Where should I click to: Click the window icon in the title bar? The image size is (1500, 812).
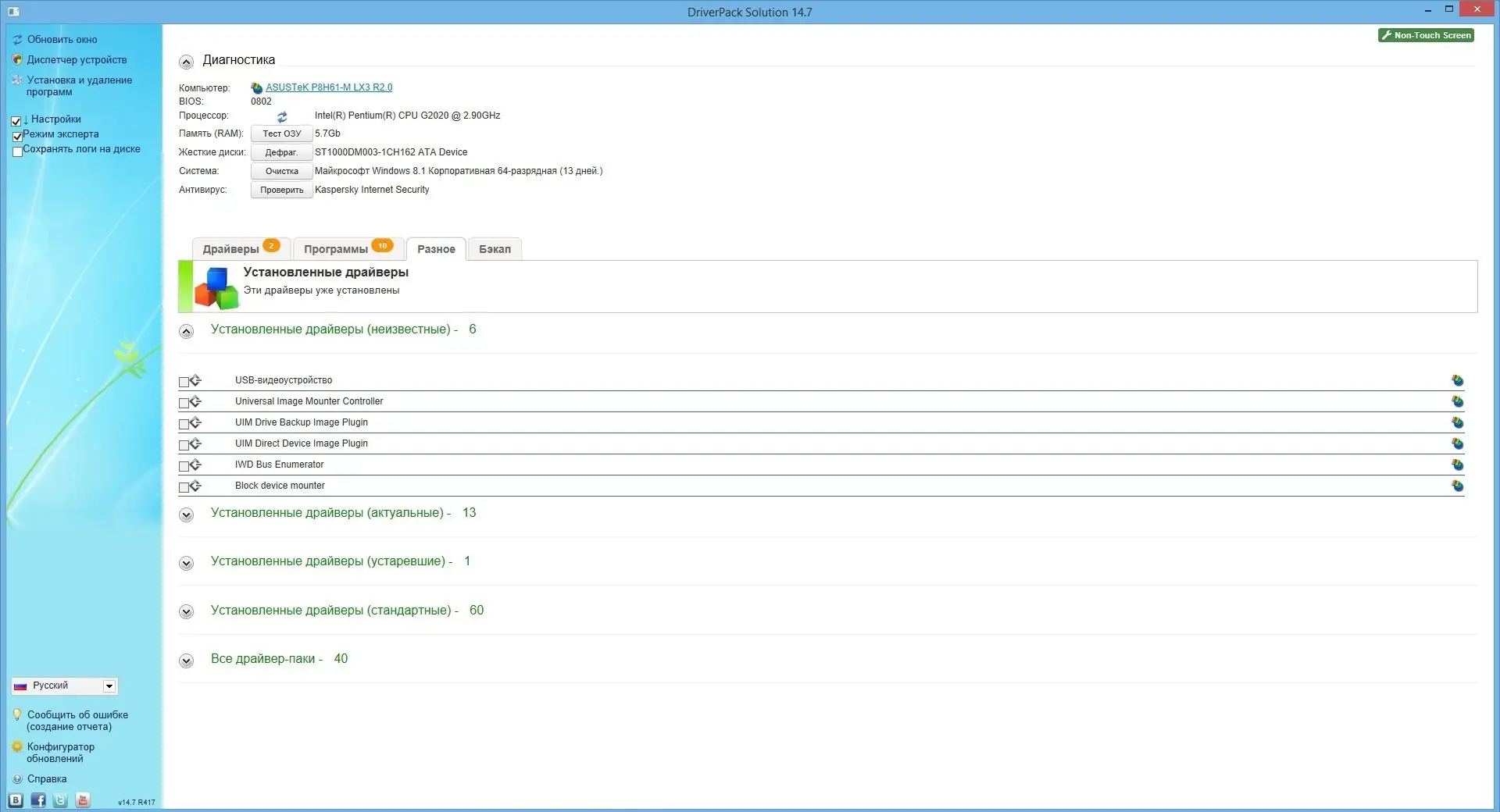(x=13, y=12)
